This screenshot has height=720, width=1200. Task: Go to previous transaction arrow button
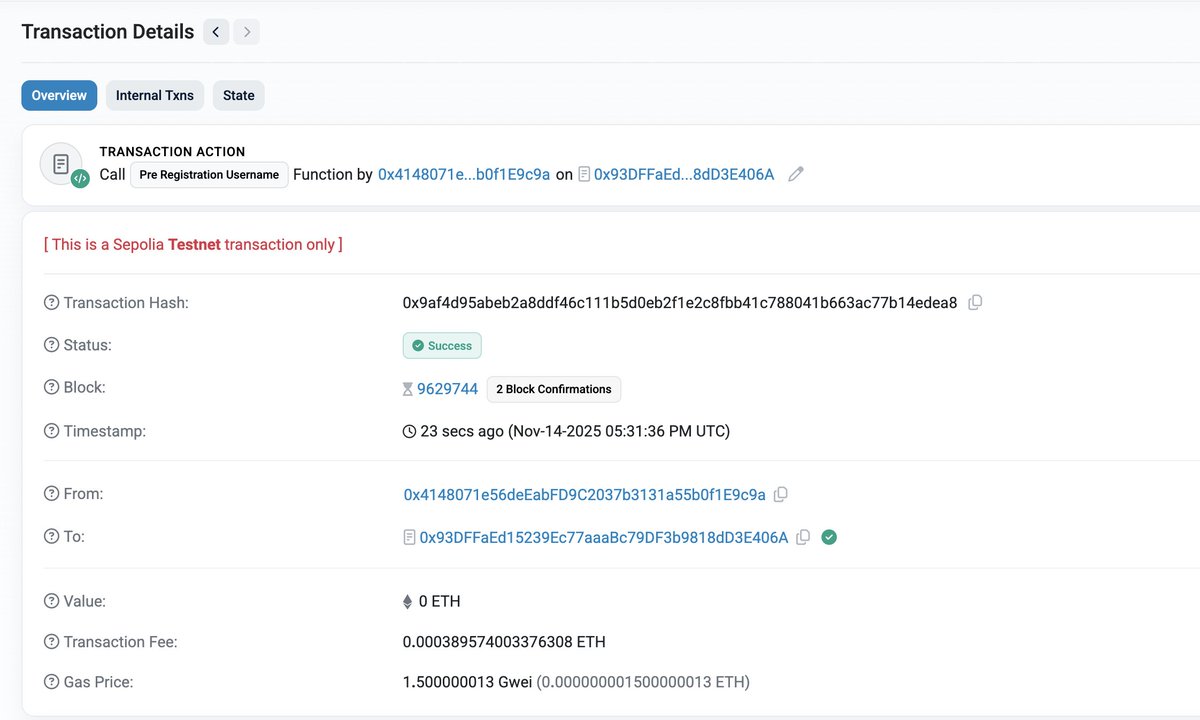click(216, 32)
